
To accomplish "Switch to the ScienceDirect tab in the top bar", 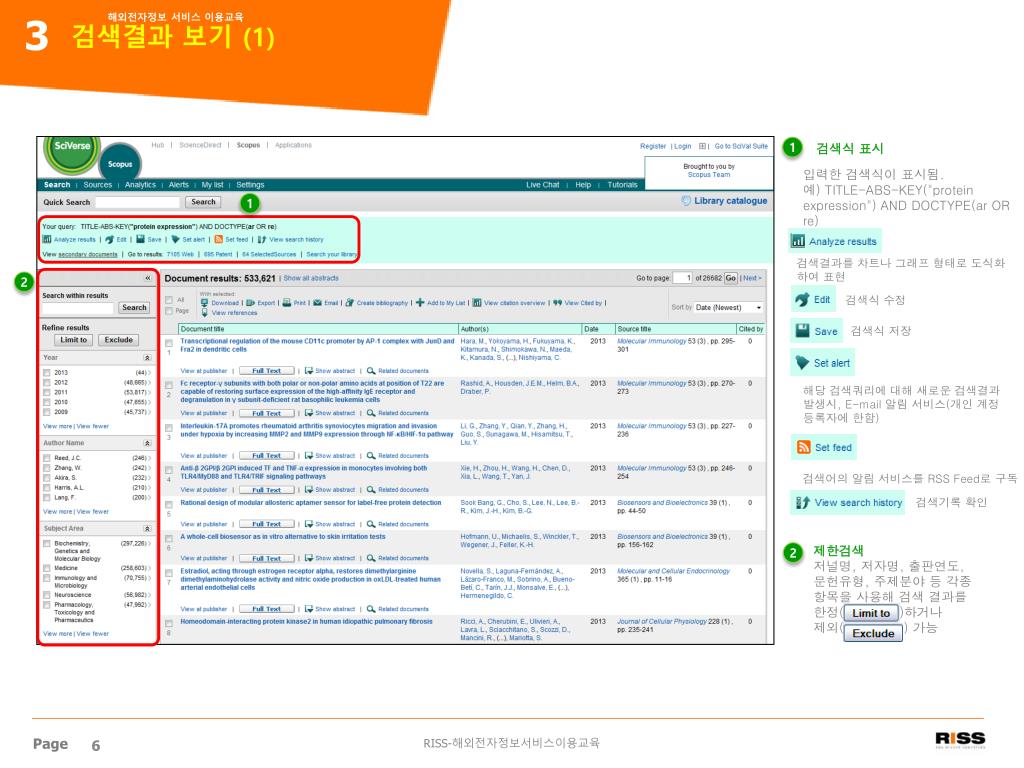I will 200,145.
